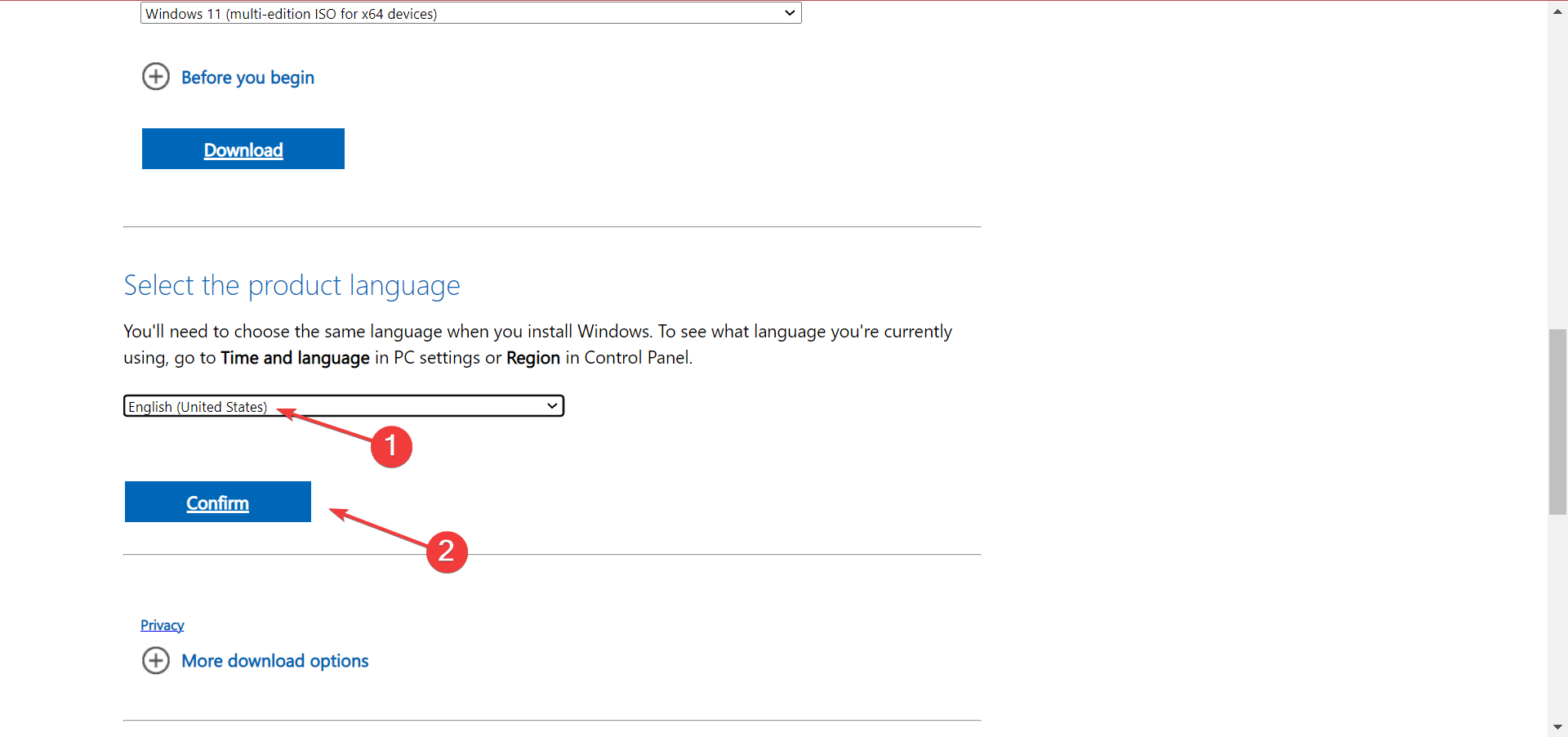The image size is (1568, 737).
Task: Open the Privacy link
Action: (x=163, y=625)
